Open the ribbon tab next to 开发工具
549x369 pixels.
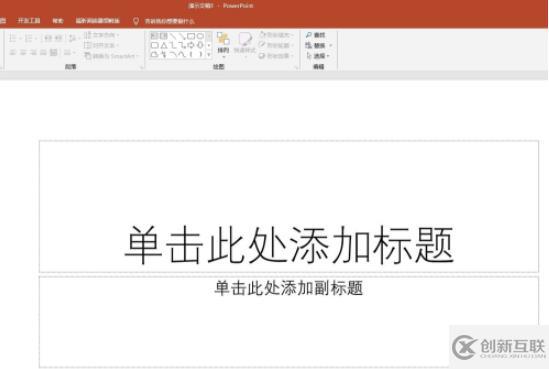[58, 21]
